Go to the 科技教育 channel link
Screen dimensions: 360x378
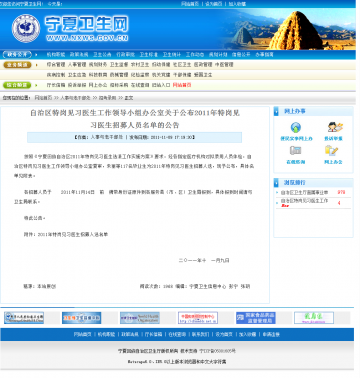pyautogui.click(x=98, y=75)
